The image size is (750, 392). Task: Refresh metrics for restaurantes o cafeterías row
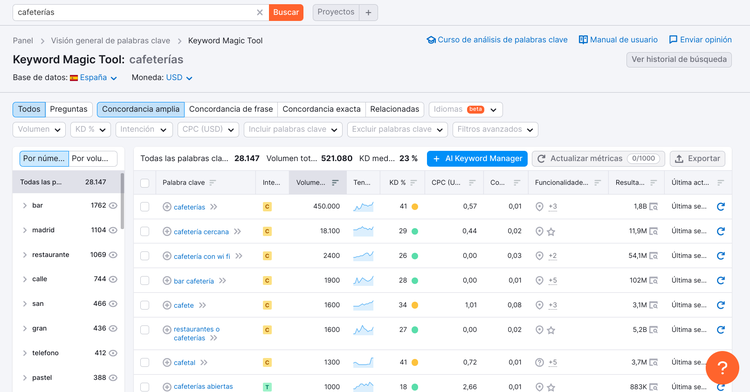[x=721, y=330]
